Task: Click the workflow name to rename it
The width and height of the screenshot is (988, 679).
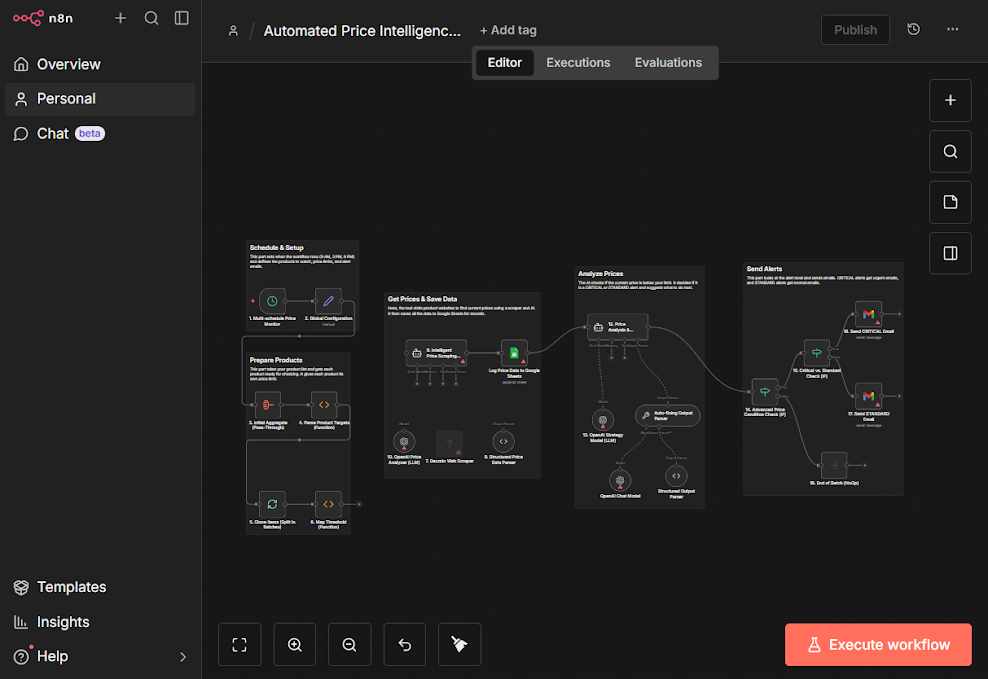Action: (362, 31)
